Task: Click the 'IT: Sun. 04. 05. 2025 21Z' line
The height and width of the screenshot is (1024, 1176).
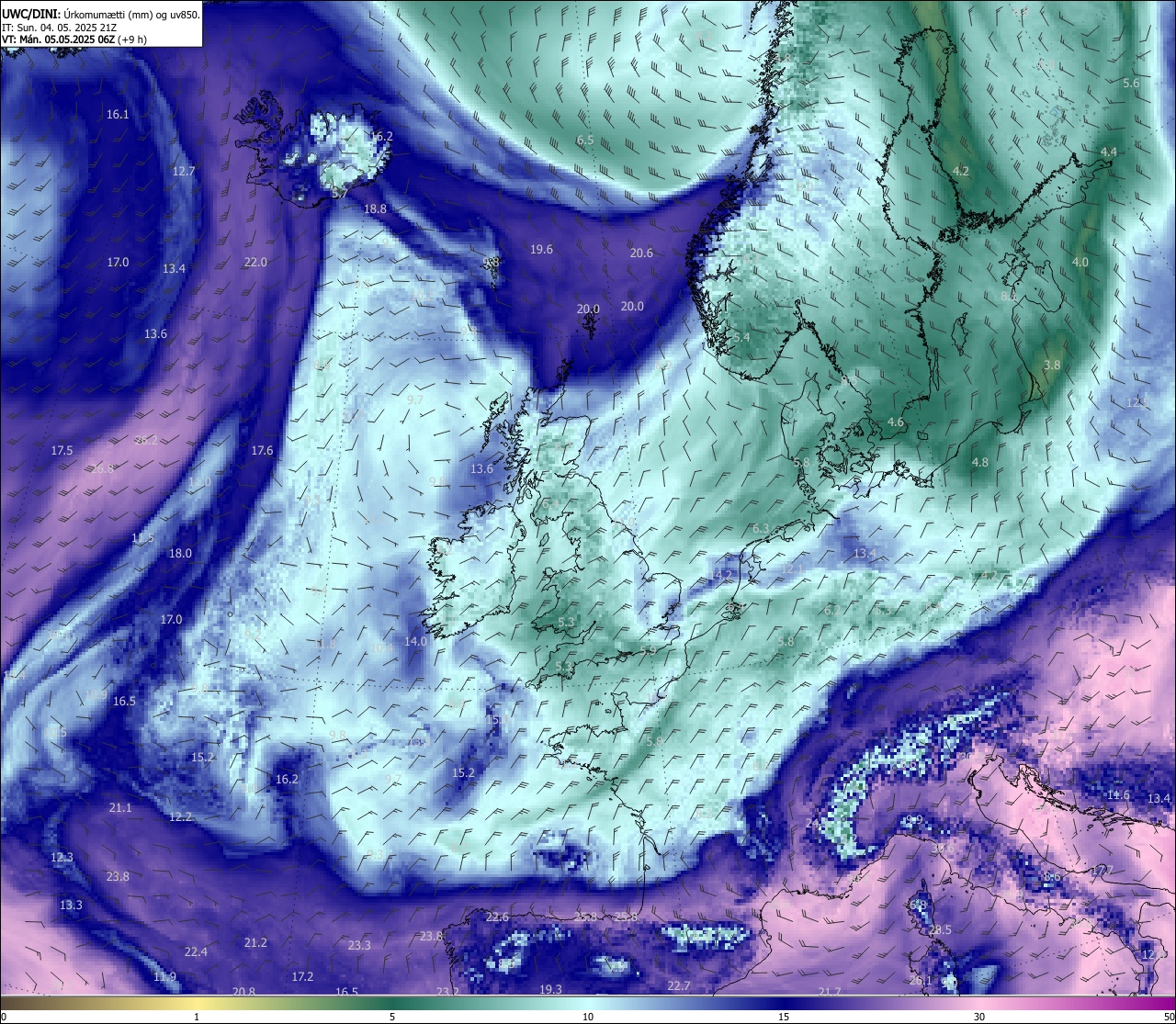Action: 59,28
